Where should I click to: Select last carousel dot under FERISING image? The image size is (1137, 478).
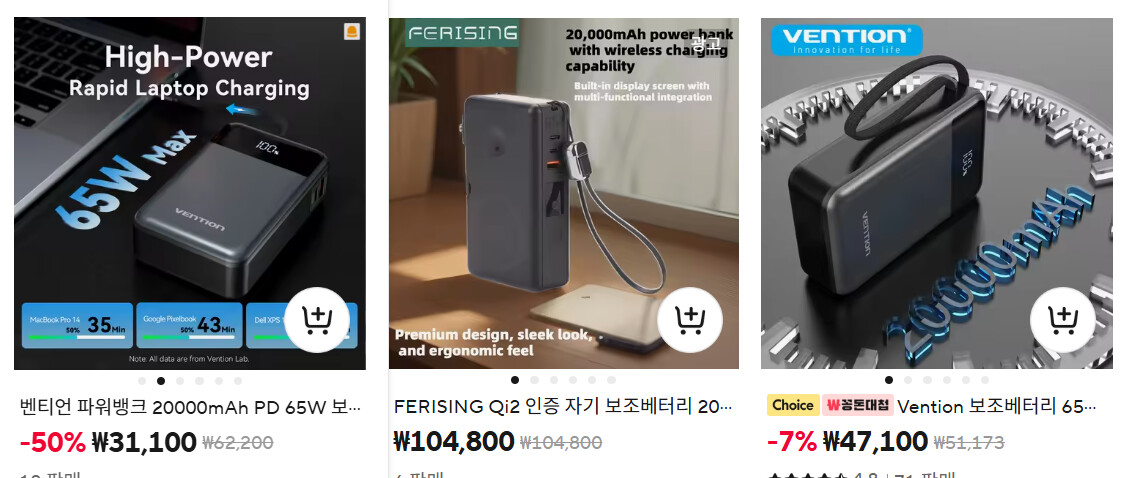(611, 380)
